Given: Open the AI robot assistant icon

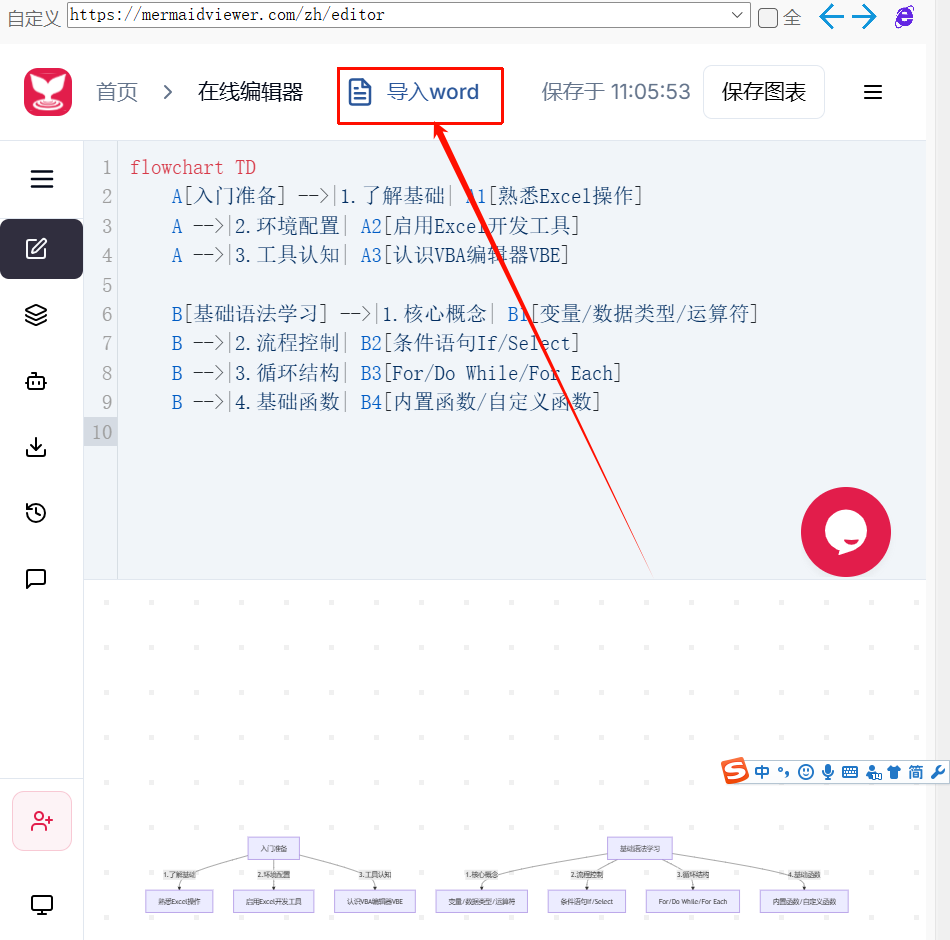Looking at the screenshot, I should (x=35, y=381).
